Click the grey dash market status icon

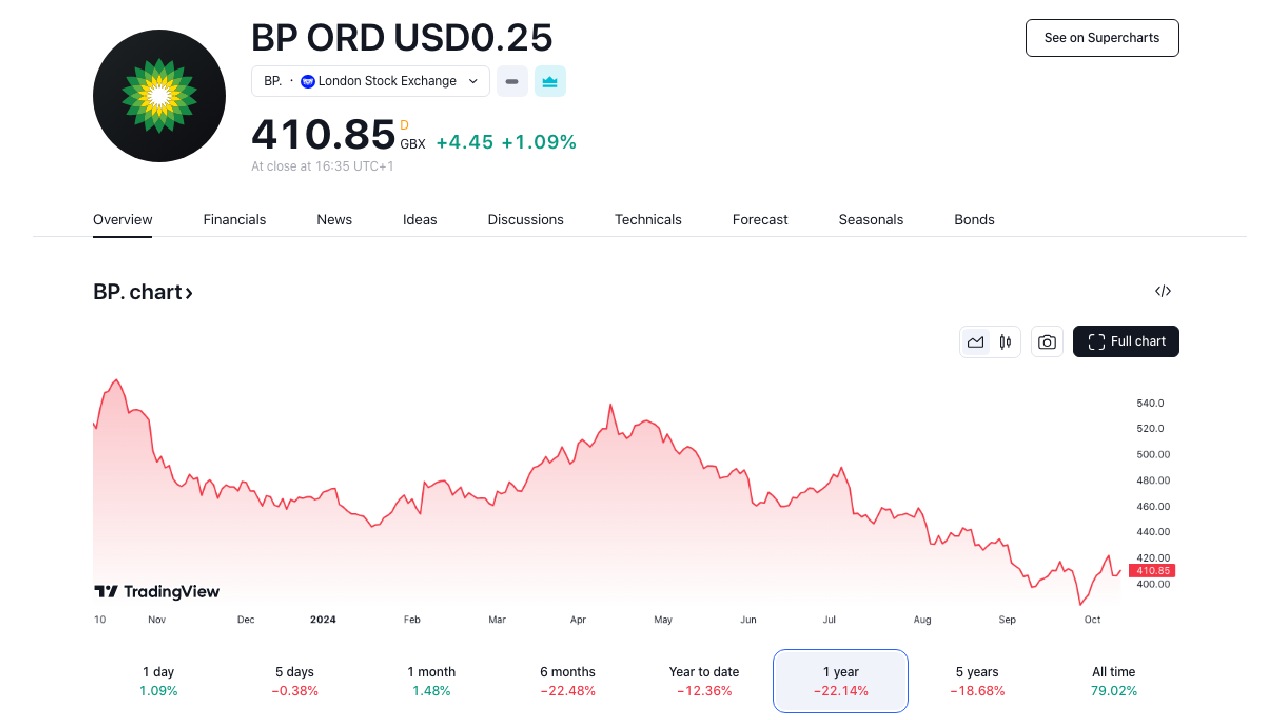(x=512, y=81)
